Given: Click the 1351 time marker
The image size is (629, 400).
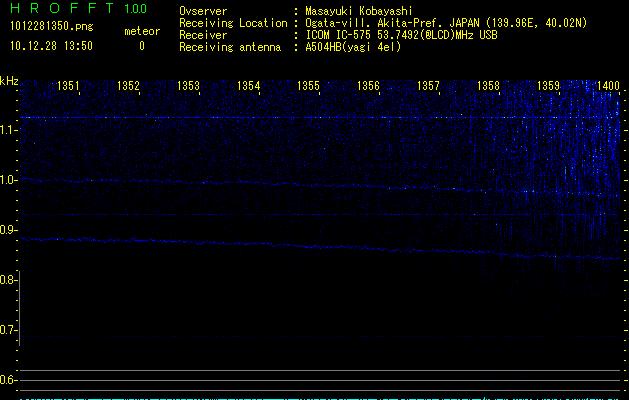Looking at the screenshot, I should click(x=69, y=87).
